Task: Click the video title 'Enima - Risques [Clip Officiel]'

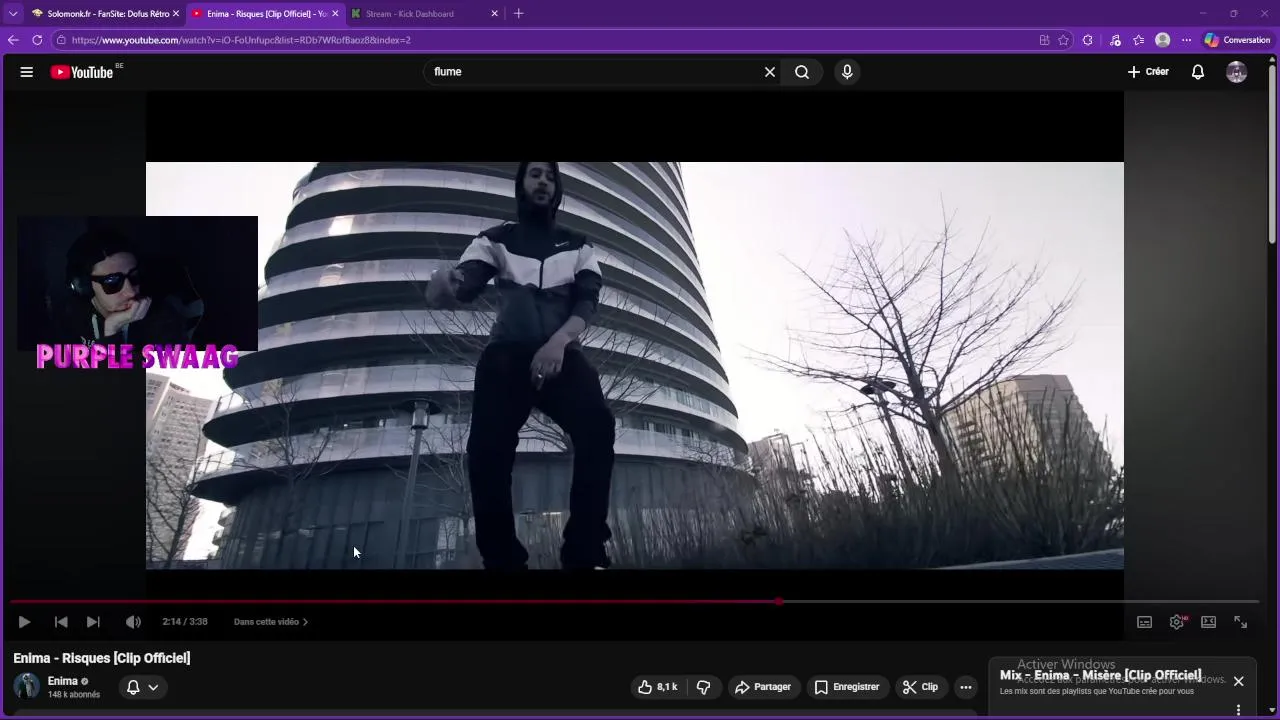Action: click(x=101, y=658)
